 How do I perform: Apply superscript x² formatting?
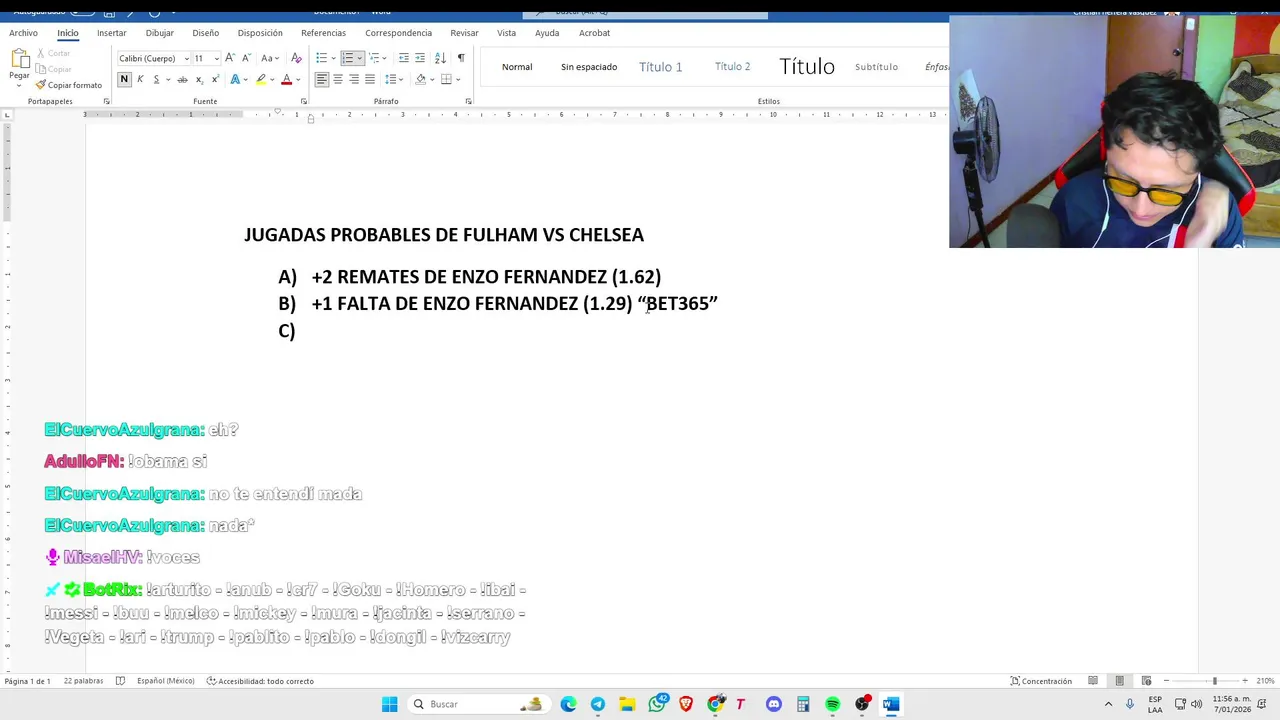pyautogui.click(x=215, y=79)
